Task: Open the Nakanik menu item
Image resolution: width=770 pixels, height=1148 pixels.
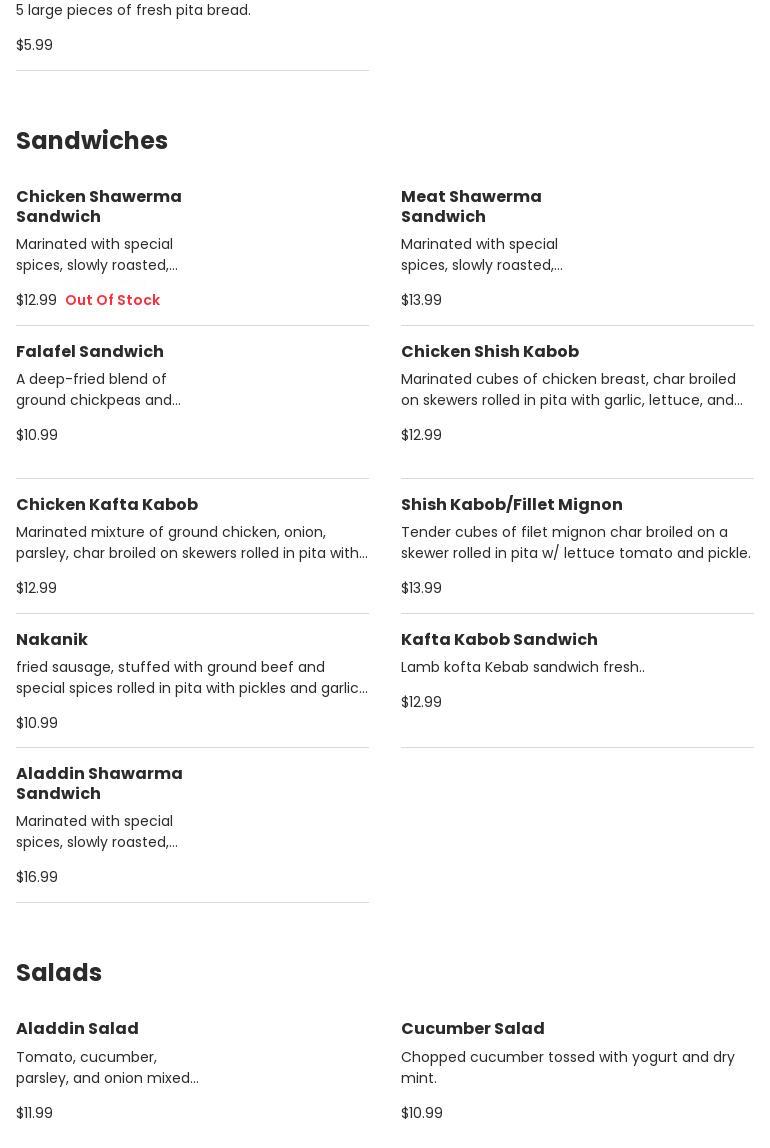Action: 52,640
